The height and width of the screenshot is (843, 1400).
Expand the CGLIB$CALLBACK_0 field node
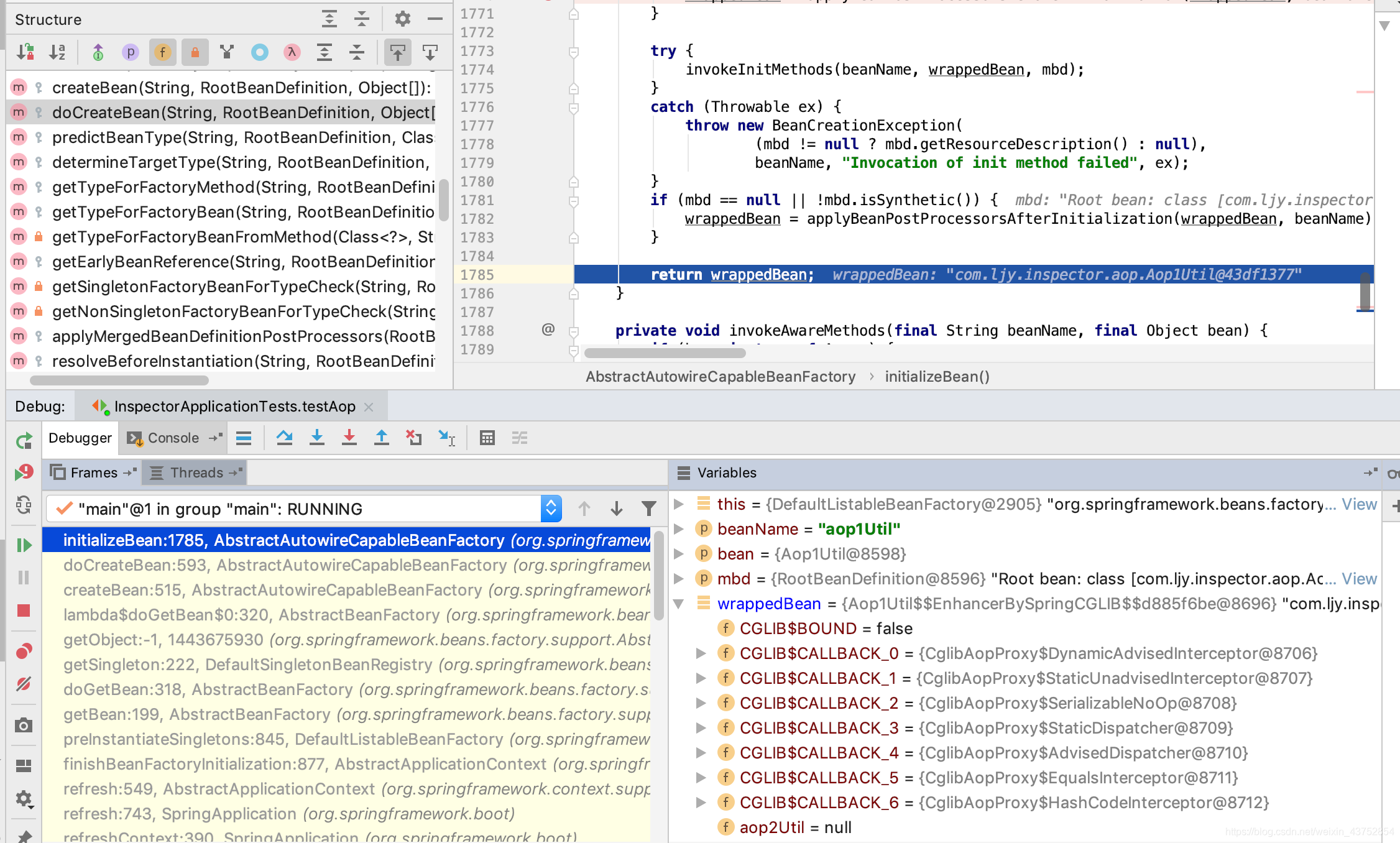click(701, 653)
